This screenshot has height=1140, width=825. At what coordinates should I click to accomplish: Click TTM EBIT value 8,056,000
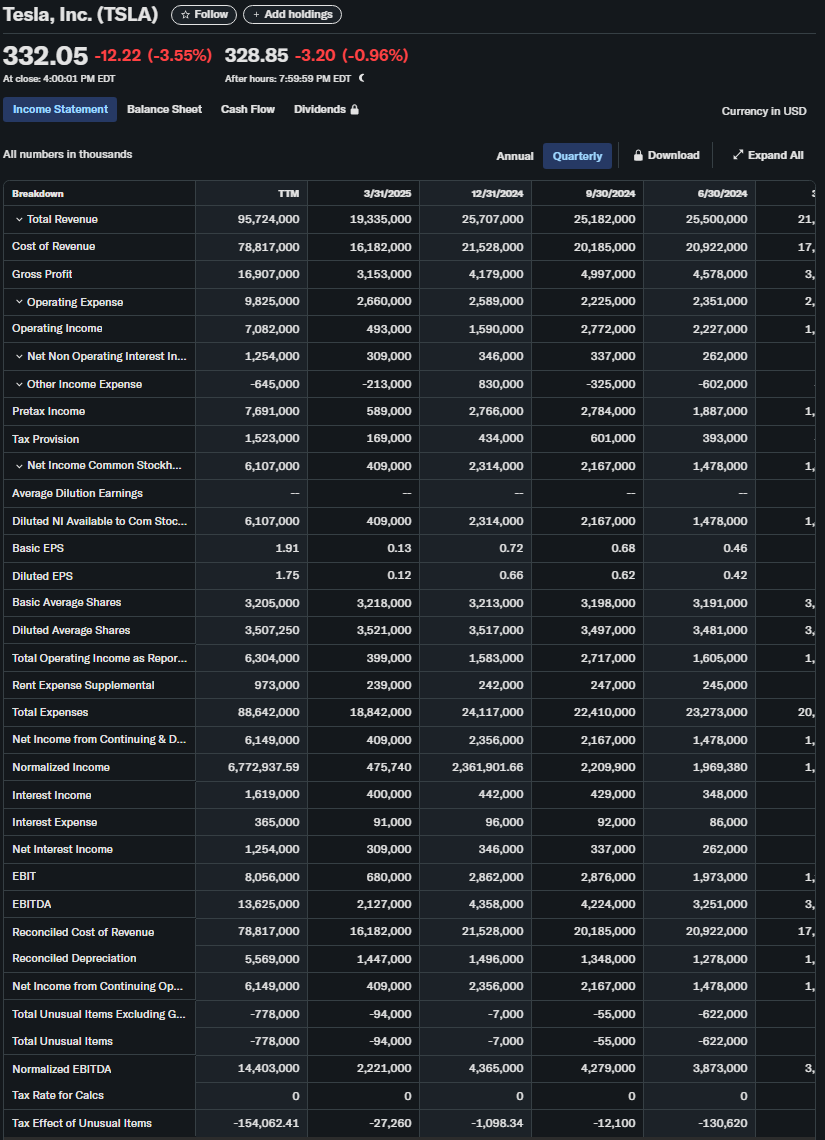tap(272, 877)
